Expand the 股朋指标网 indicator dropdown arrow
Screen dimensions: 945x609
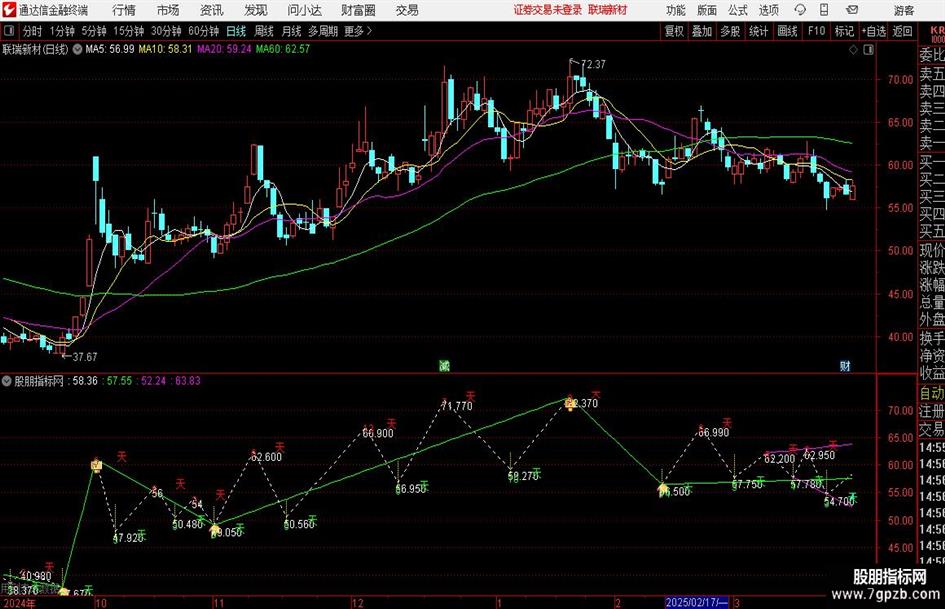(x=7, y=380)
